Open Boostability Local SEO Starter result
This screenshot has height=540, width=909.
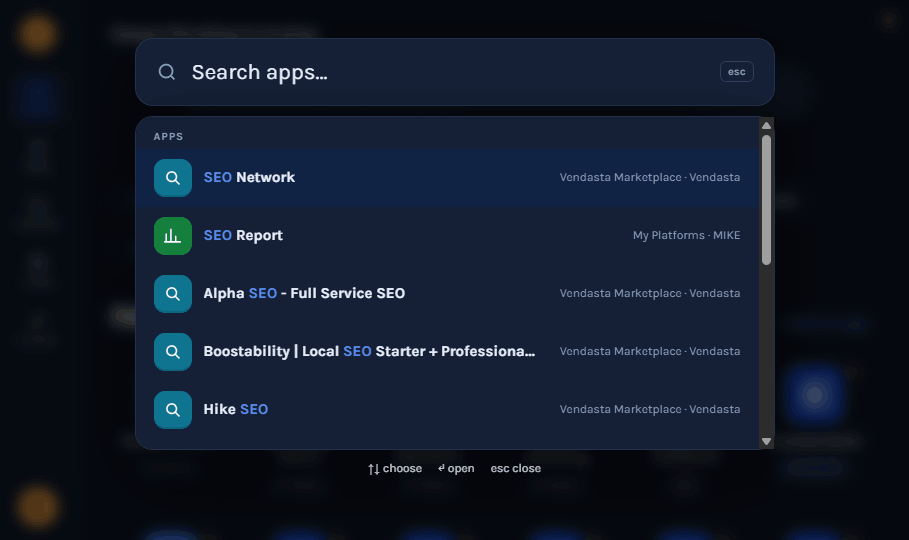coord(447,351)
